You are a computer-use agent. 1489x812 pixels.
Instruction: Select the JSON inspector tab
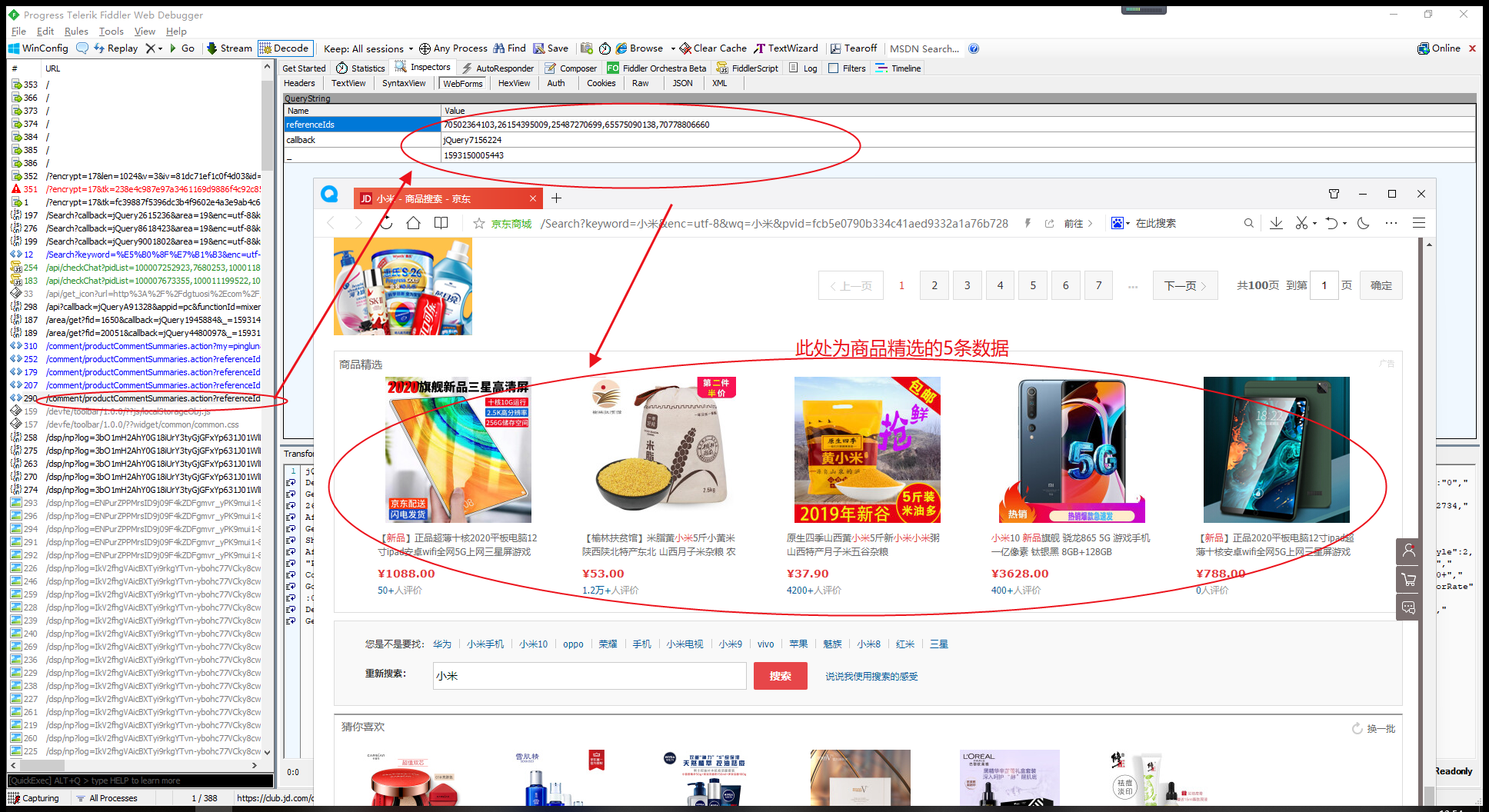(682, 83)
